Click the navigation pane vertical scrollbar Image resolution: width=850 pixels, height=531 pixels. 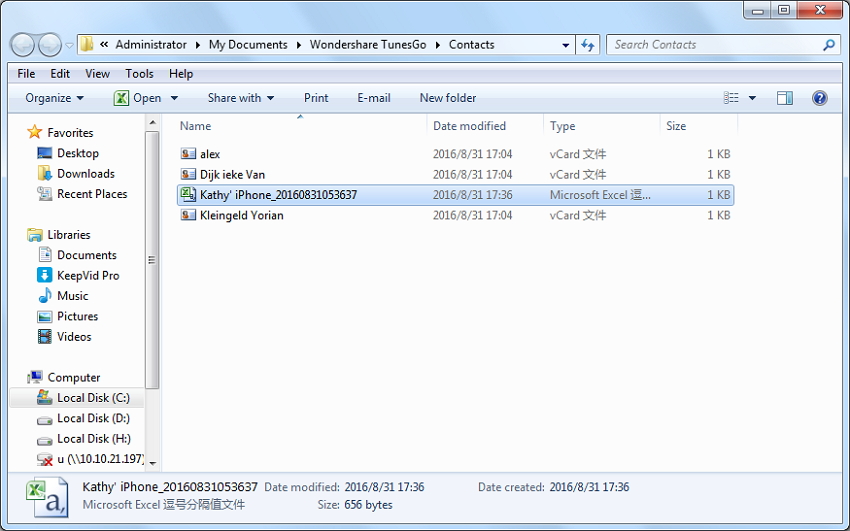pos(152,260)
